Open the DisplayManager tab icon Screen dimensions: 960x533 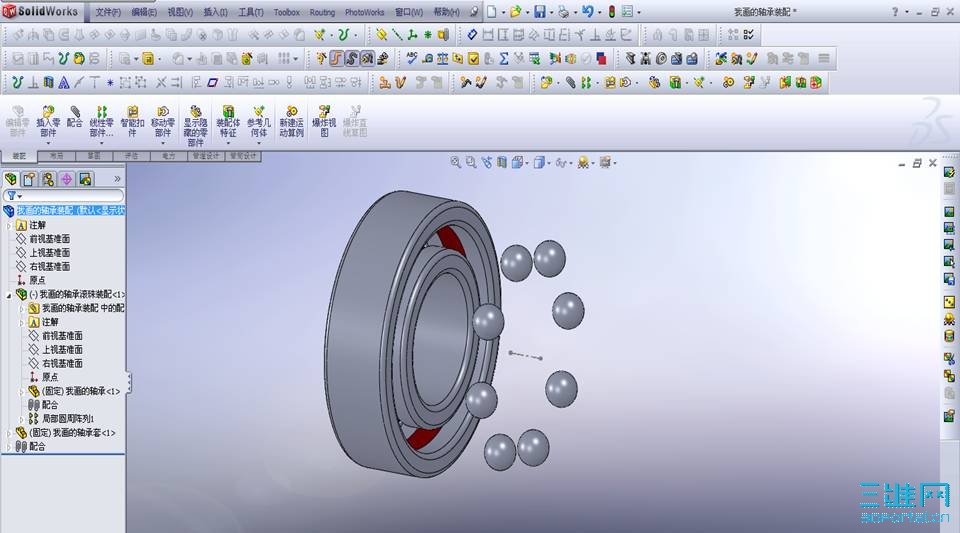click(x=85, y=179)
